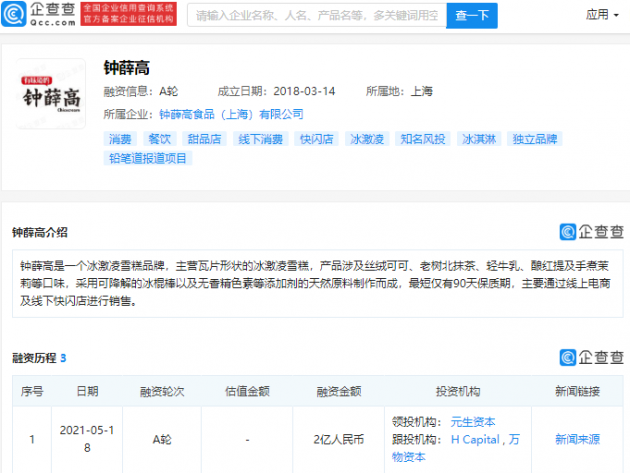The height and width of the screenshot is (473, 630).
Task: Click the 投资机构 column header
Action: 458,391
